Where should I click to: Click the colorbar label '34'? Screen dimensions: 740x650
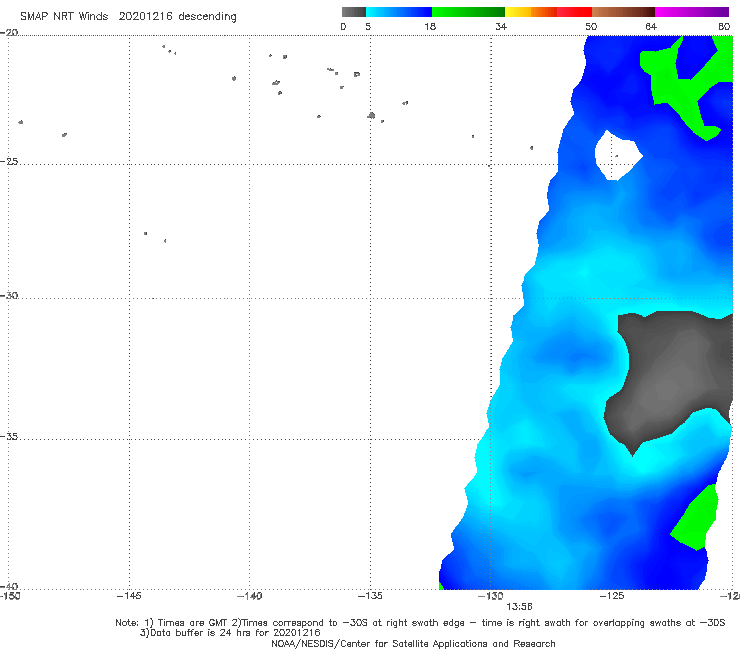(501, 26)
